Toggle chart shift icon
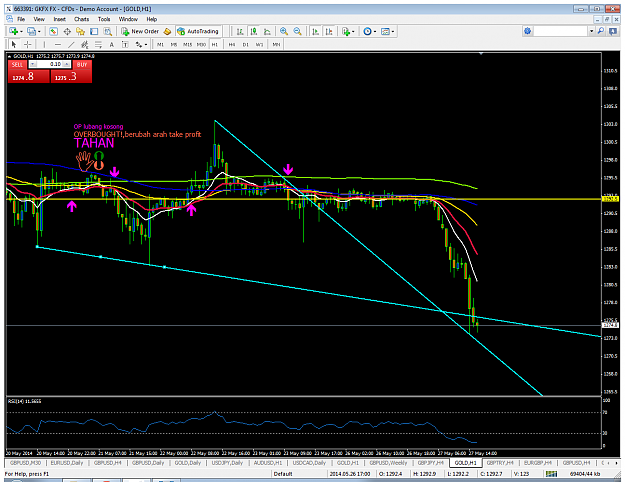This screenshot has width=625, height=482. (x=328, y=31)
